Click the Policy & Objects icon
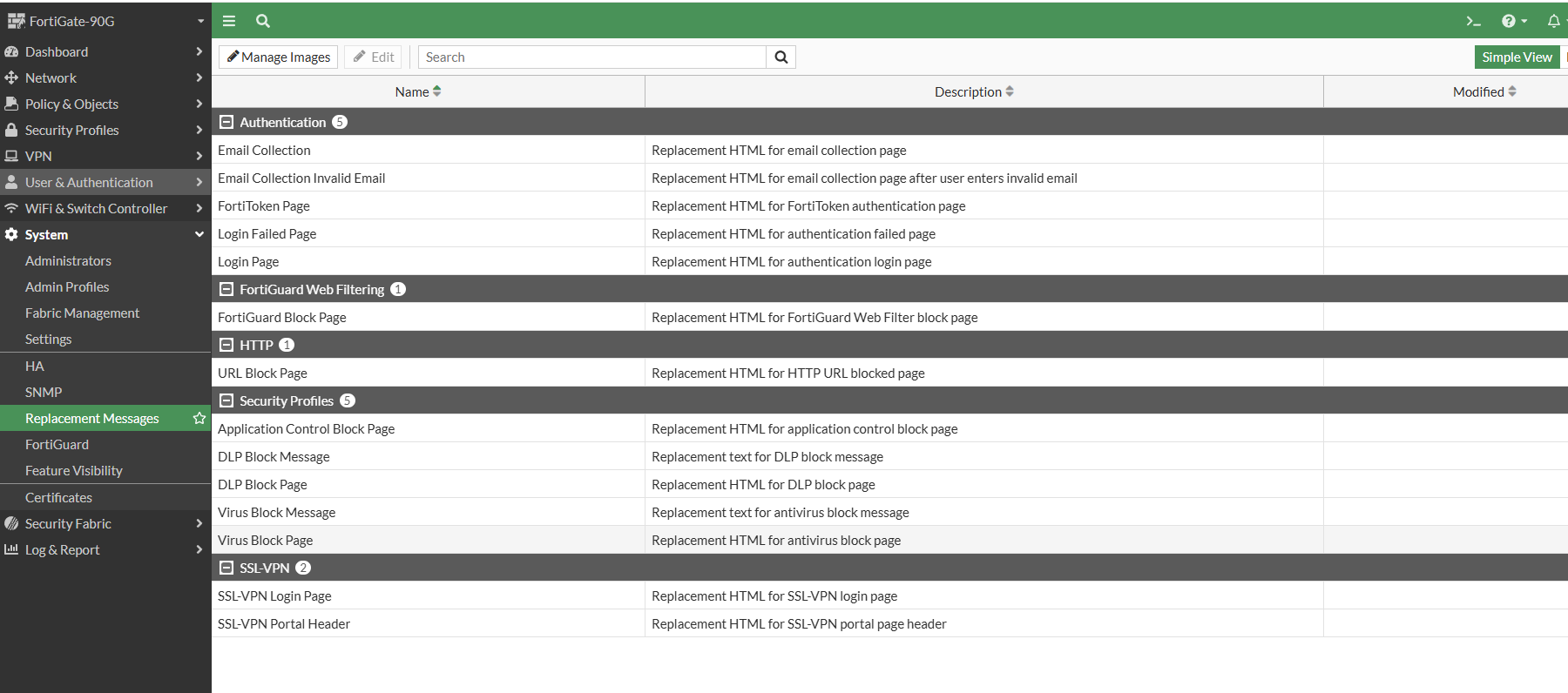This screenshot has height=693, width=1568. pos(11,104)
